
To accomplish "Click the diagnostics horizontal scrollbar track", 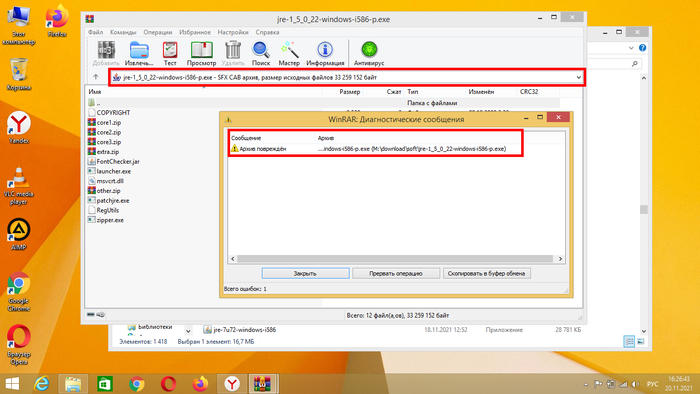I will tap(395, 259).
